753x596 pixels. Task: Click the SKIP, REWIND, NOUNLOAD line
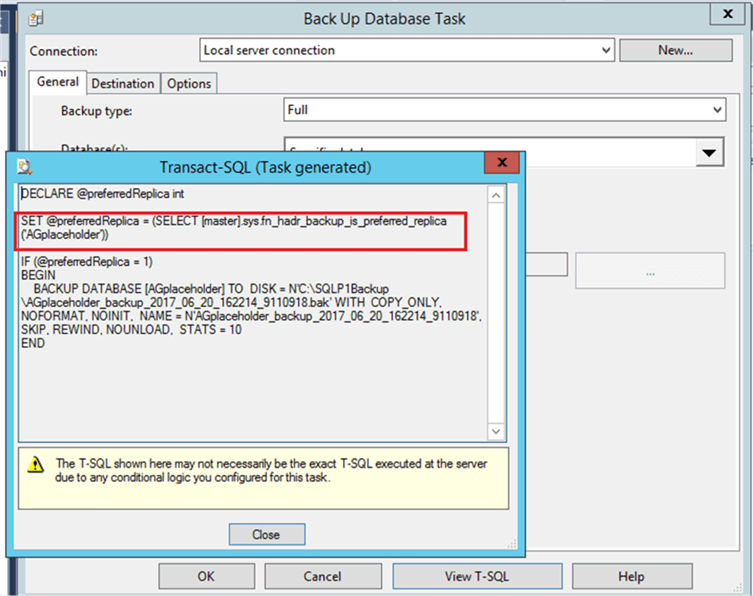coord(131,329)
